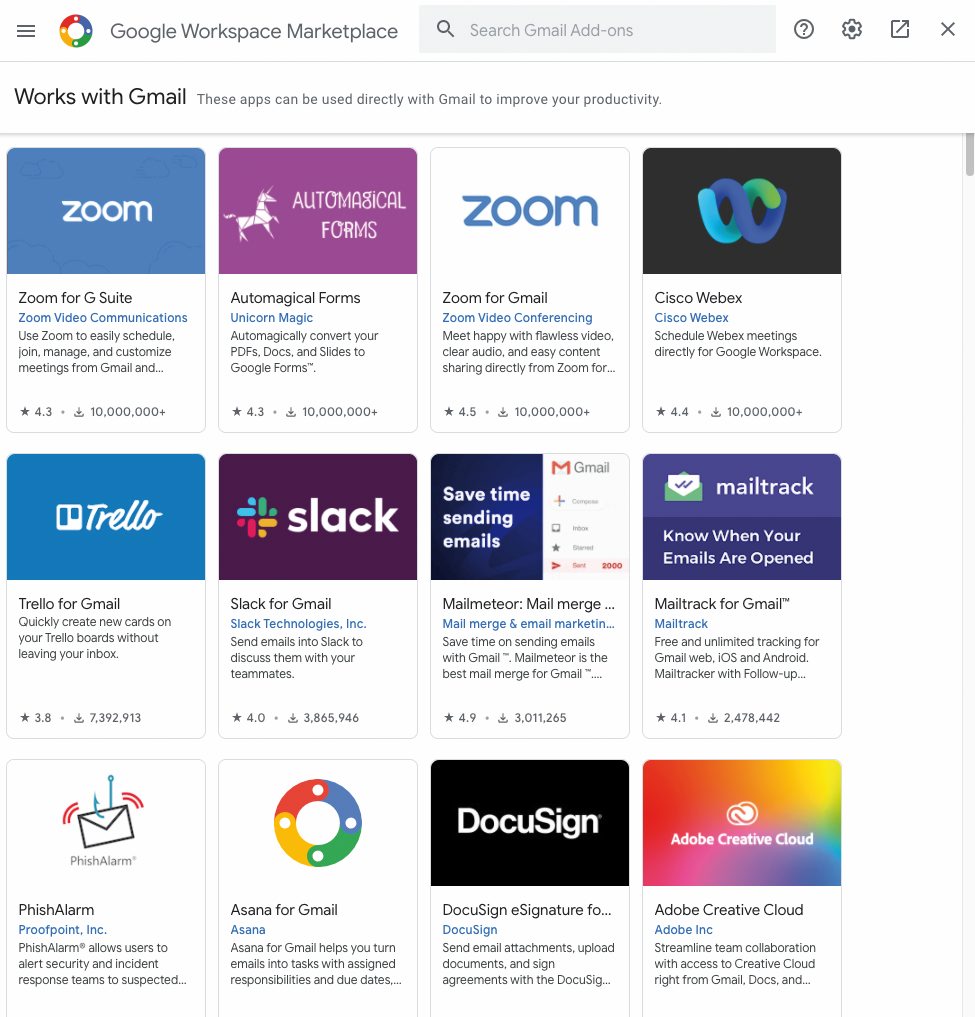Image resolution: width=975 pixels, height=1017 pixels.
Task: Click the 4.4 star rating on Cisco Webex
Action: click(672, 412)
